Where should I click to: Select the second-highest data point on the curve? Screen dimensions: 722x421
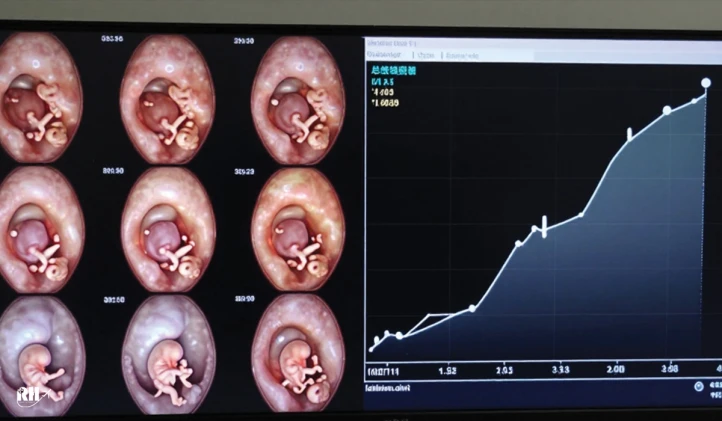click(667, 110)
